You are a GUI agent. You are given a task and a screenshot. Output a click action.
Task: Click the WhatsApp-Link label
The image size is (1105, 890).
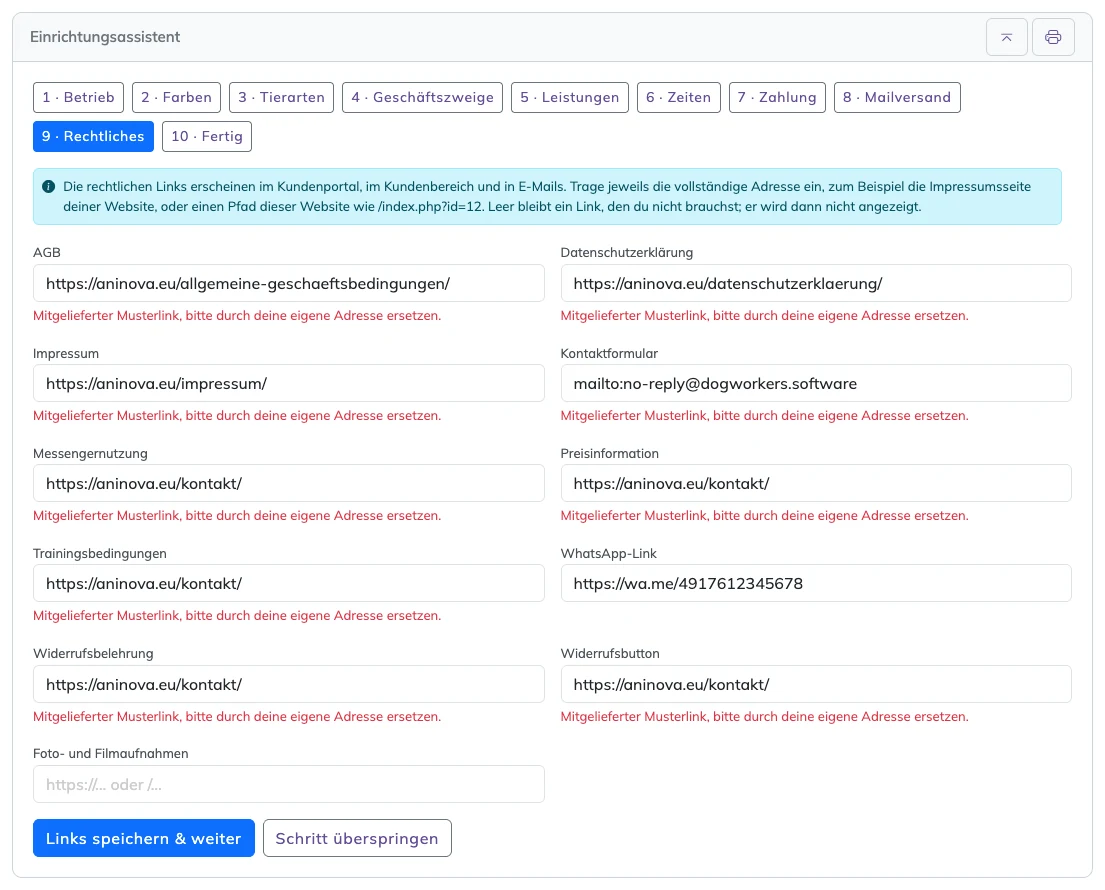pos(609,554)
